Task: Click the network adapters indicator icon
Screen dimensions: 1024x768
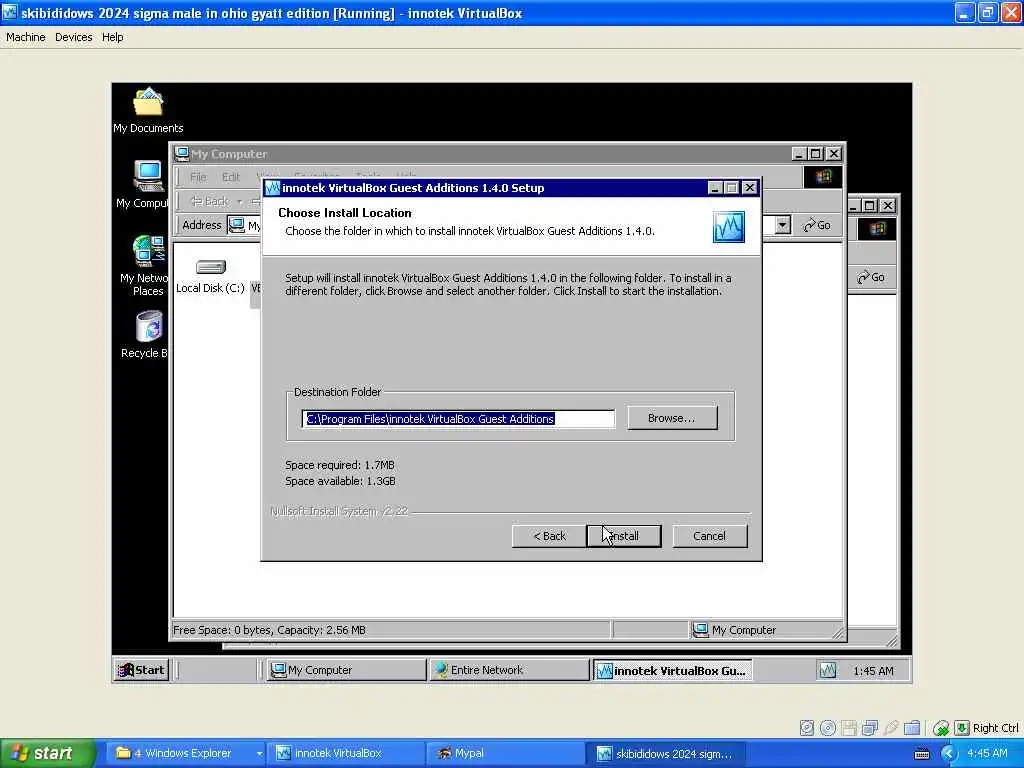Action: click(x=870, y=728)
